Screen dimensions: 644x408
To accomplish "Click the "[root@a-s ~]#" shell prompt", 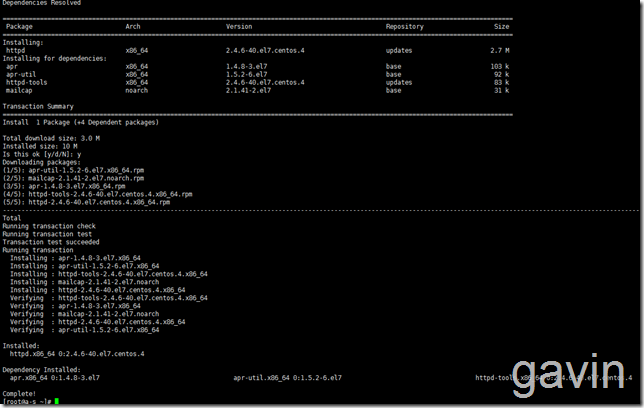I will tap(27, 401).
